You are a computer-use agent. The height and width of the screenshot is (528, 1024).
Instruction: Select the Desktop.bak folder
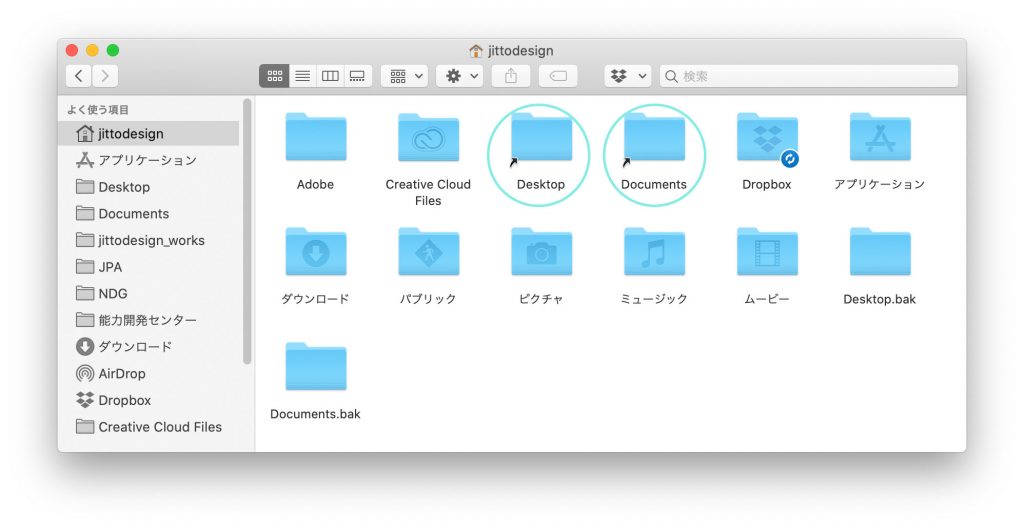[880, 252]
